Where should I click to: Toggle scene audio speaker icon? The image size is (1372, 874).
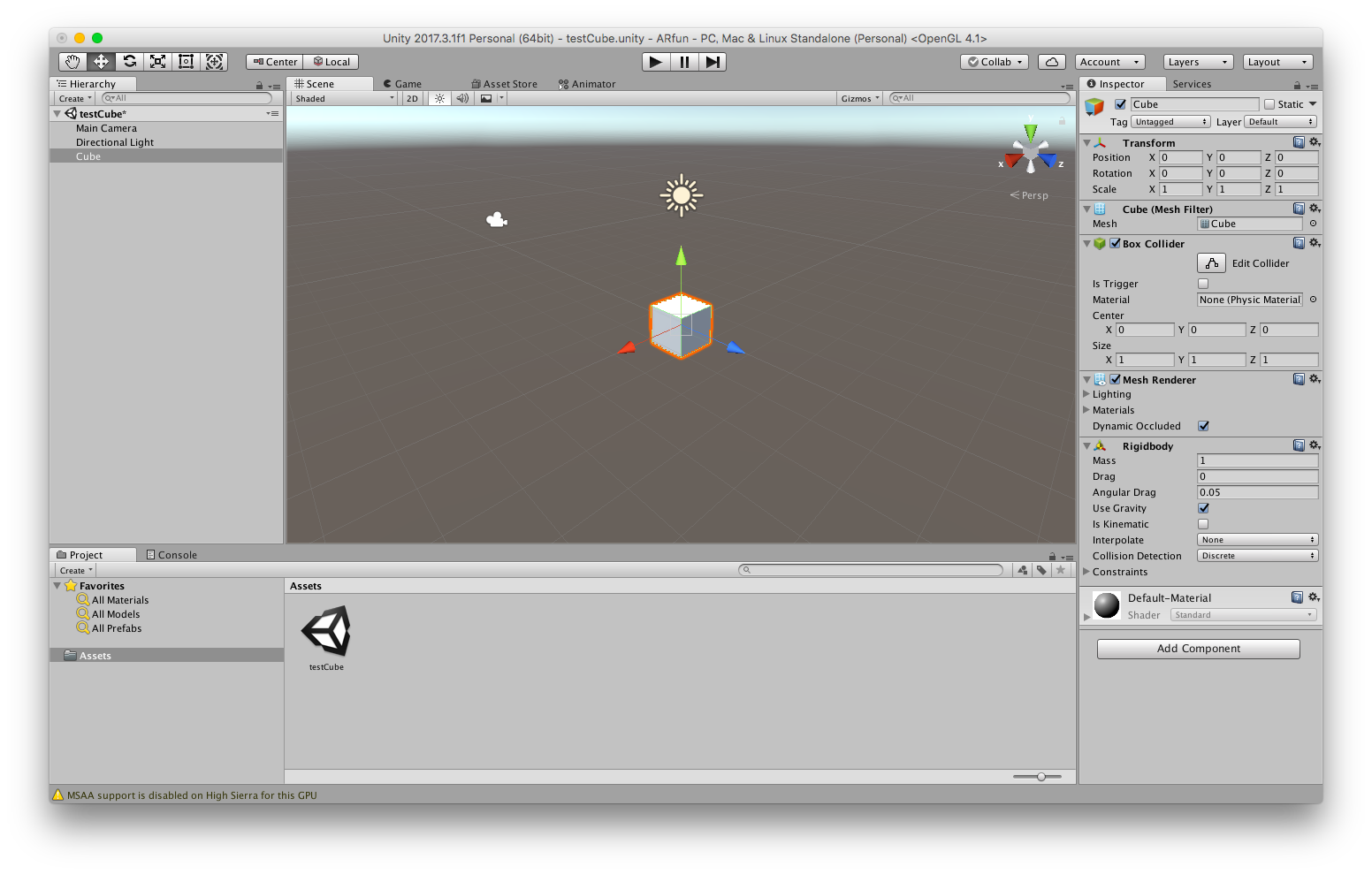click(462, 98)
